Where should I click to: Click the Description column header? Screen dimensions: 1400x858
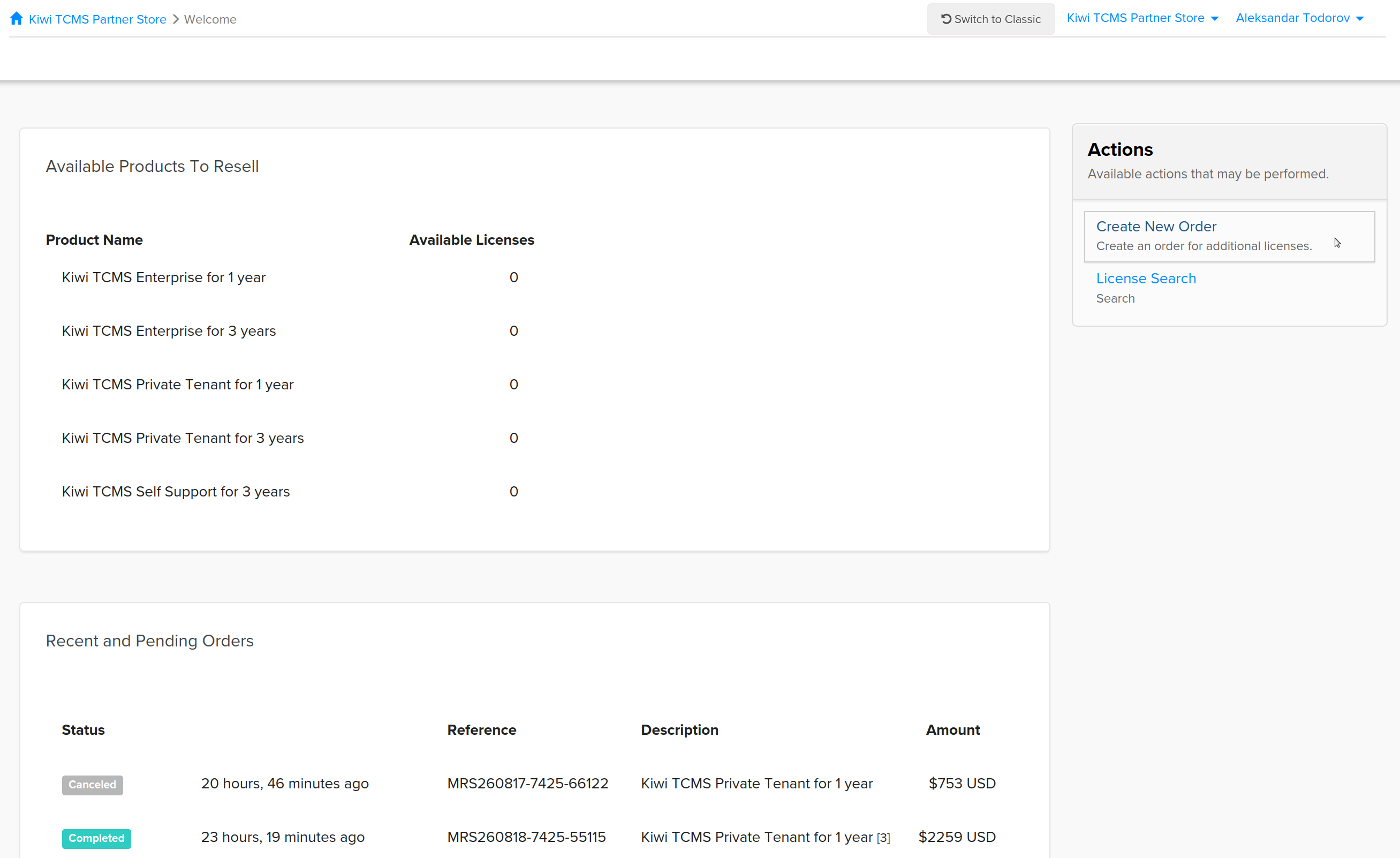[x=679, y=730]
